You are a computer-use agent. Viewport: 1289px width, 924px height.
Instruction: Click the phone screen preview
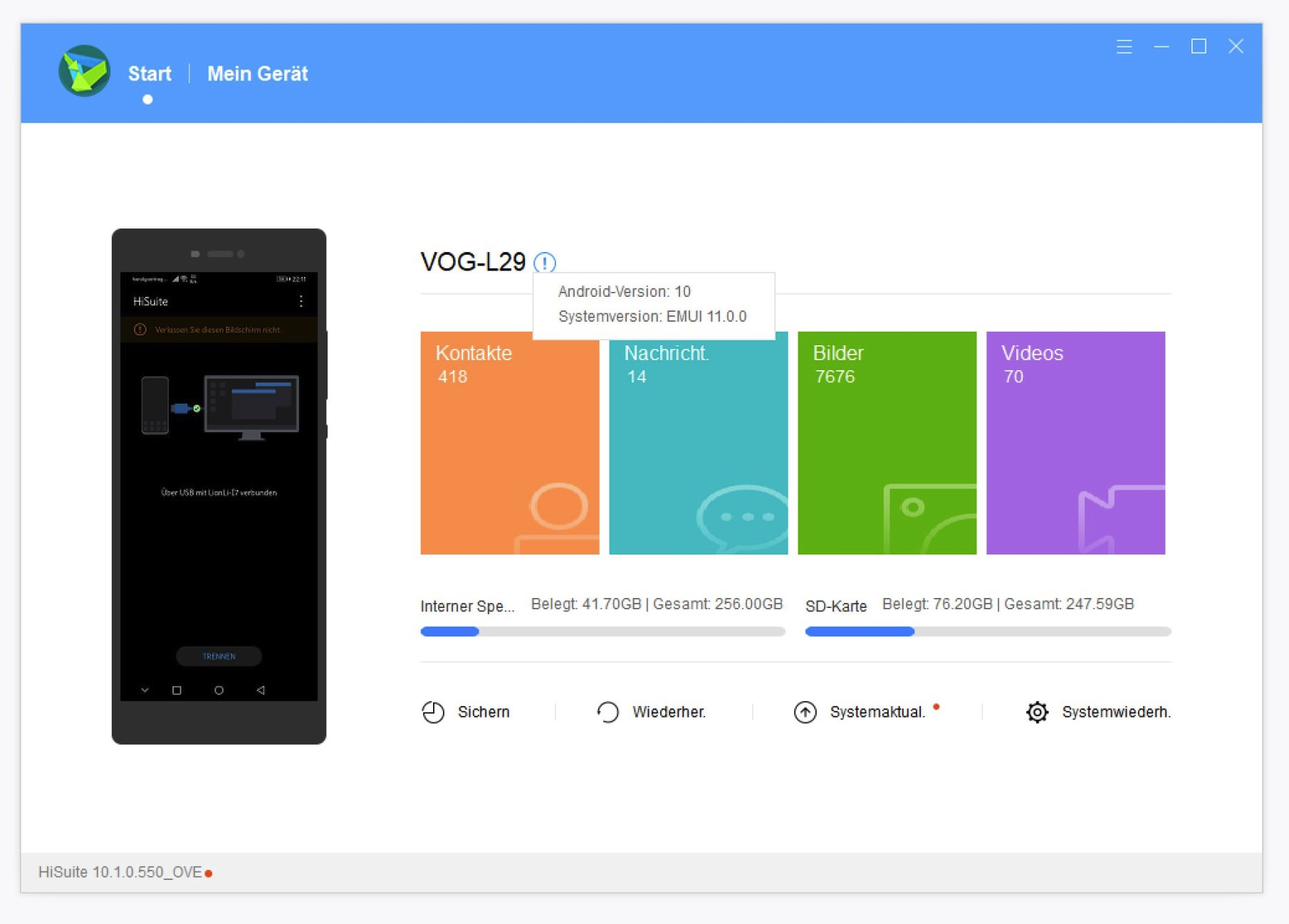(x=219, y=486)
